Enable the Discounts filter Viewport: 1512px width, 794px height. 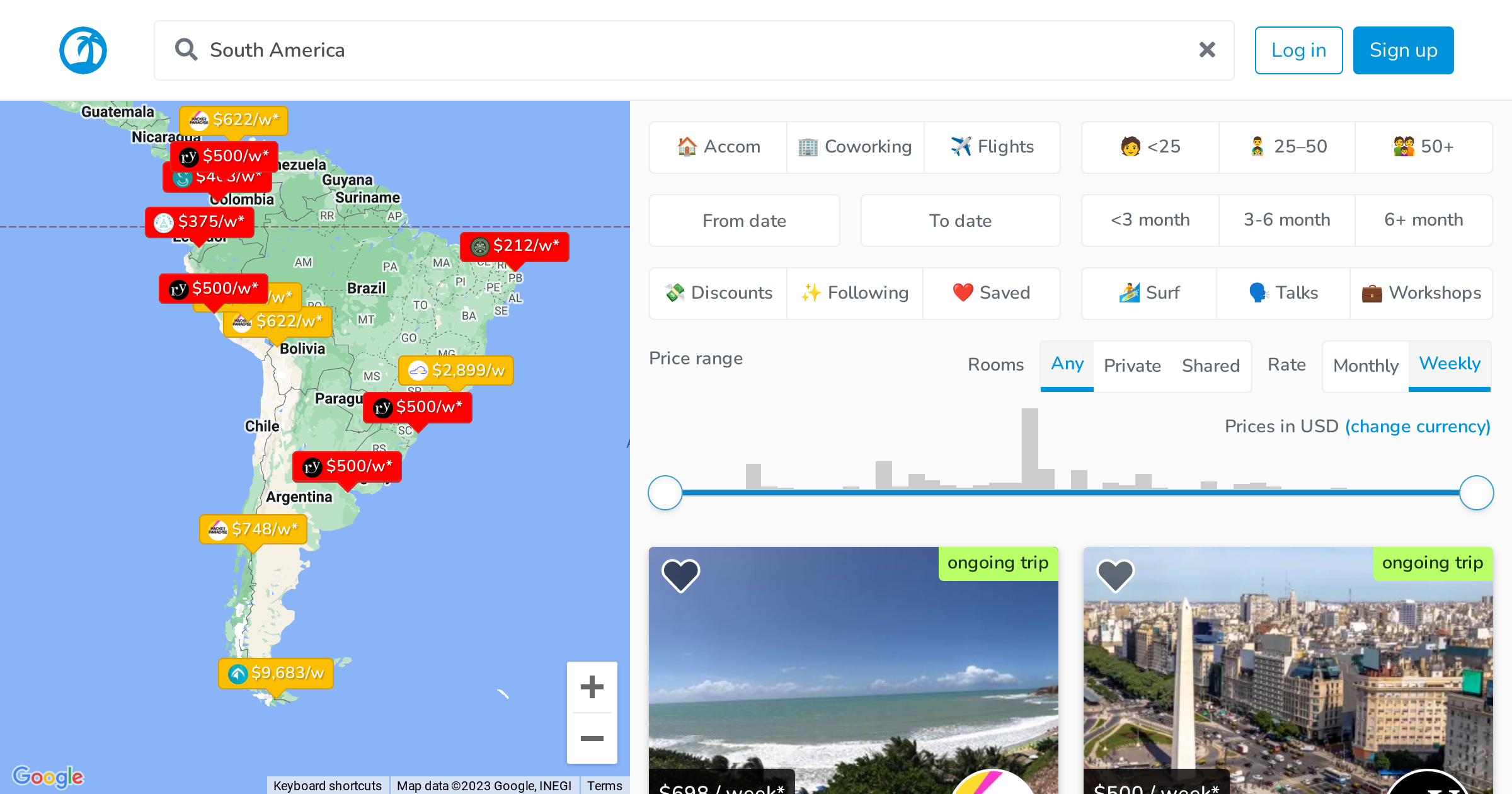(x=718, y=293)
